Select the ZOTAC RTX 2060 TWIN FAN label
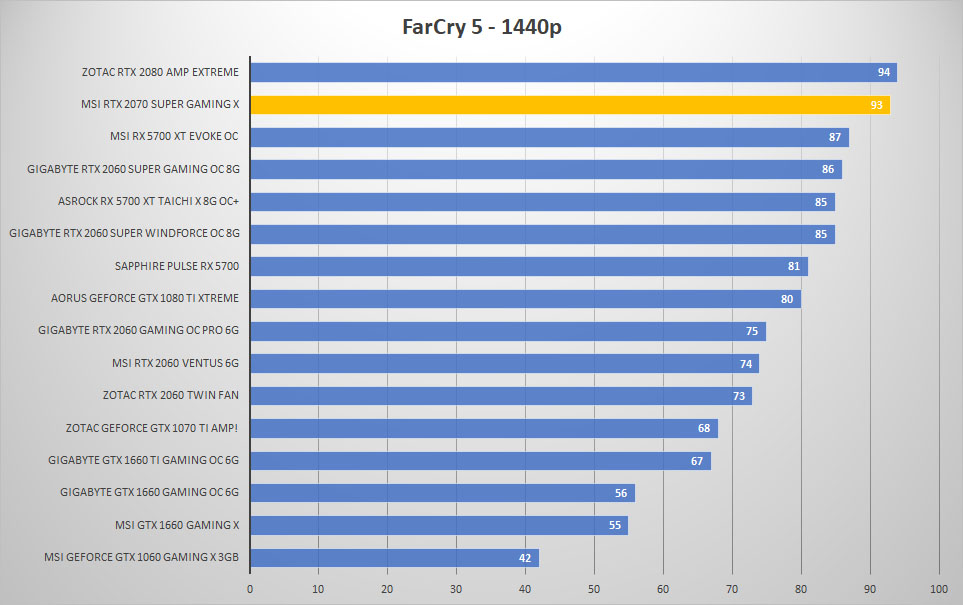 click(x=171, y=395)
